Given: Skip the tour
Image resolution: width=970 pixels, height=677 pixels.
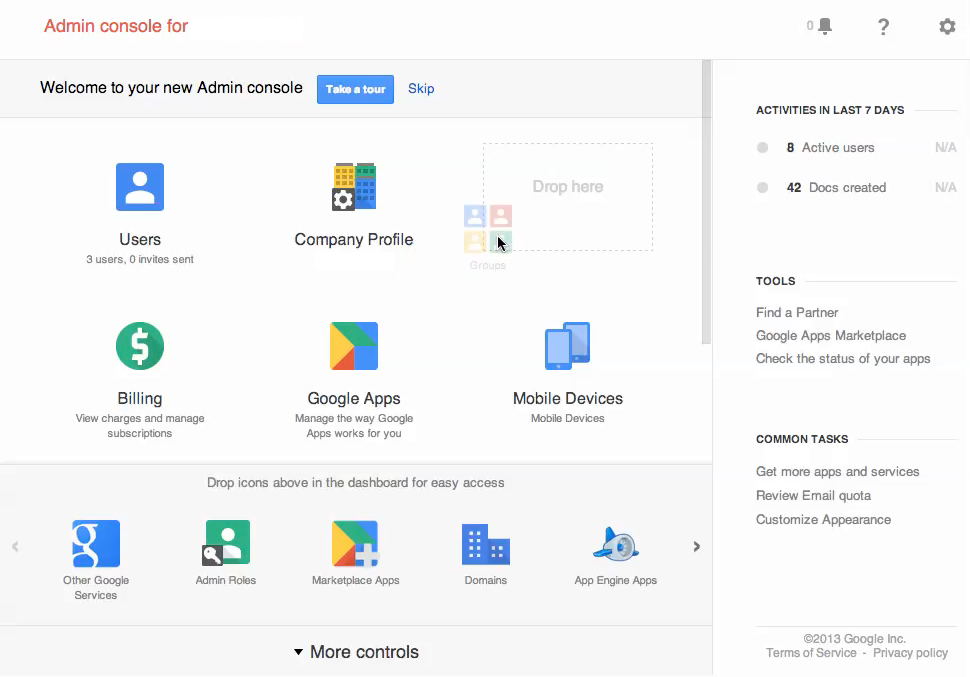Looking at the screenshot, I should point(421,88).
